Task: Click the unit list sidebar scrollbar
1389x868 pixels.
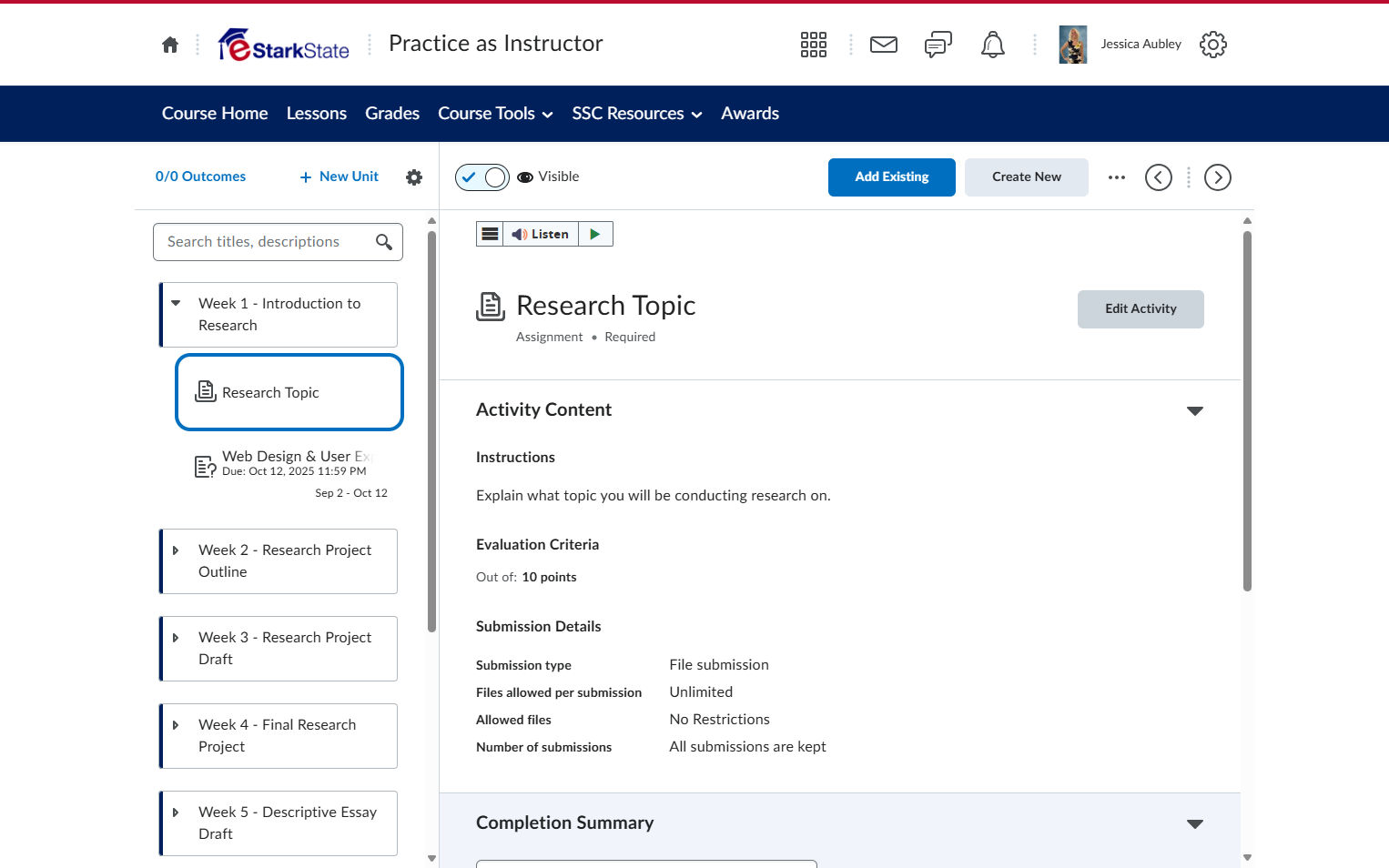Action: click(431, 431)
